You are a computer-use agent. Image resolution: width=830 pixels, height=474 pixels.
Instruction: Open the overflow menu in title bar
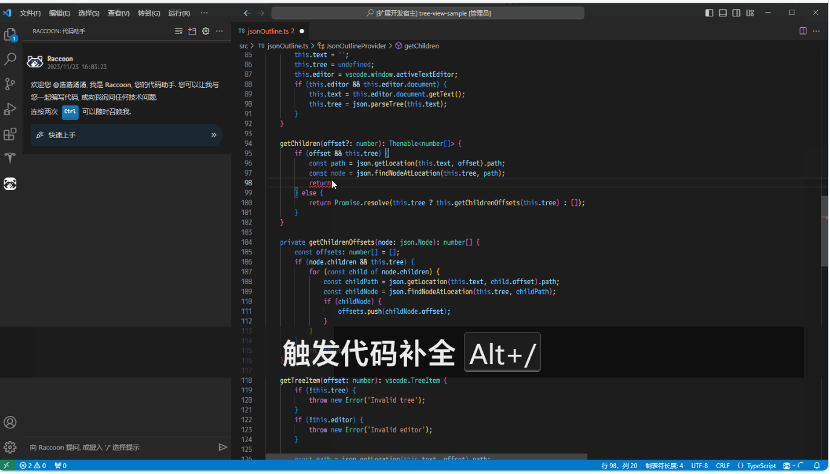203,12
